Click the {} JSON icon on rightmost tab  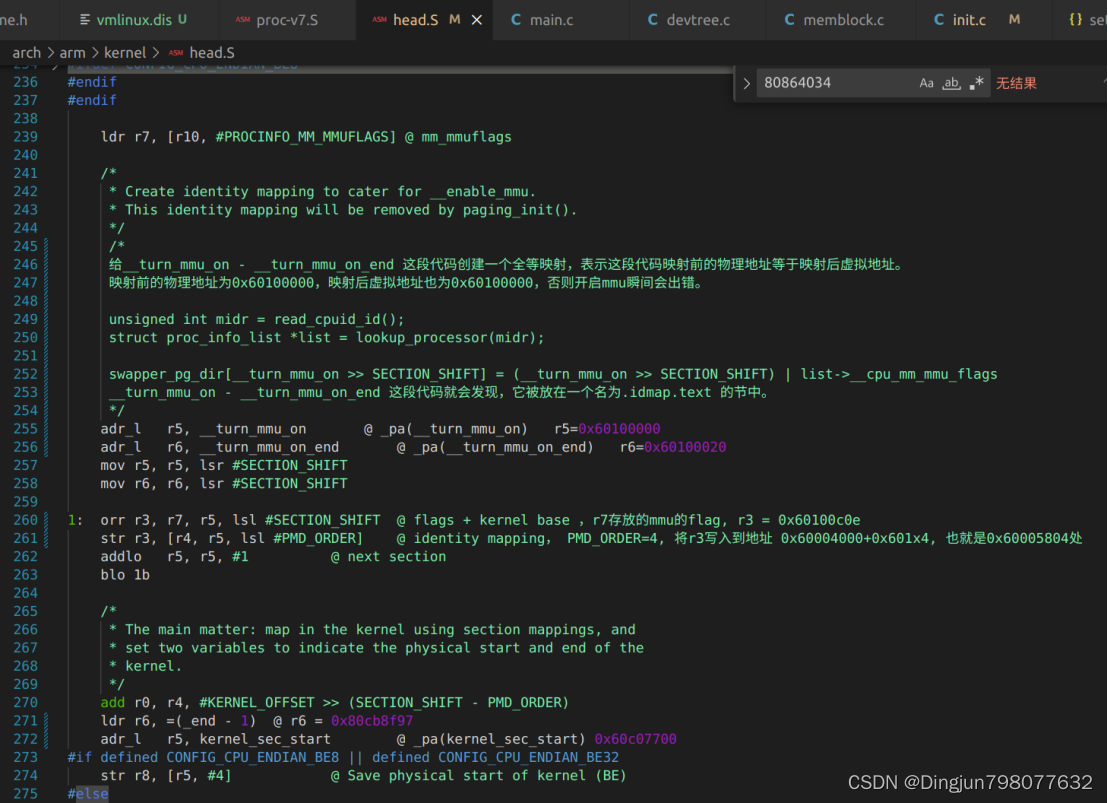pyautogui.click(x=1077, y=19)
